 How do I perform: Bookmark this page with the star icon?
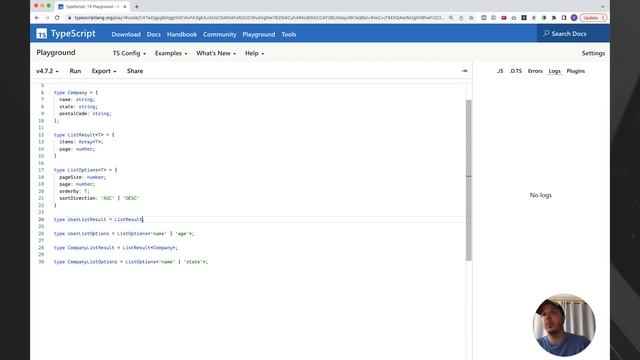(471, 18)
